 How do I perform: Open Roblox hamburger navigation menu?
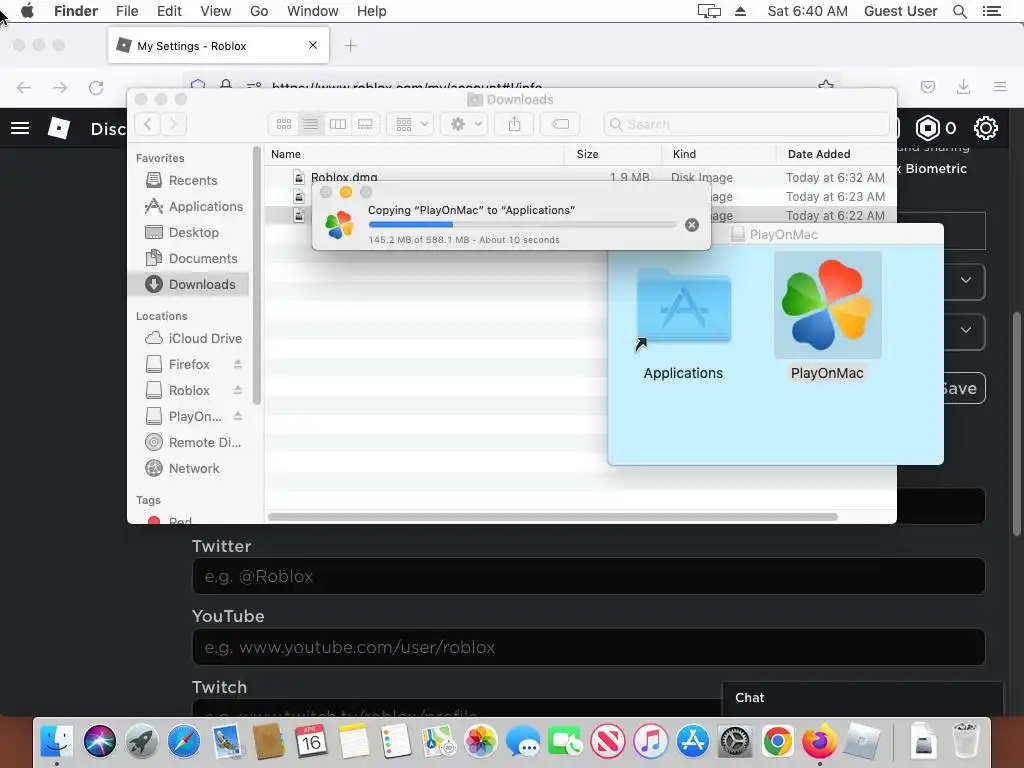(x=20, y=128)
